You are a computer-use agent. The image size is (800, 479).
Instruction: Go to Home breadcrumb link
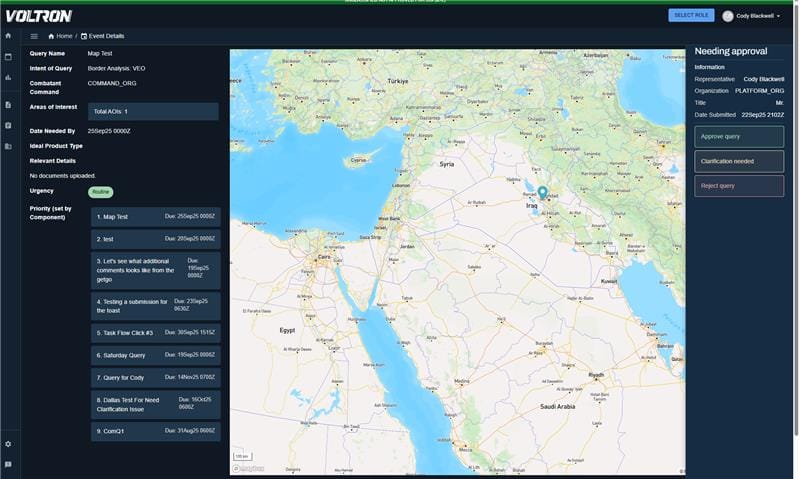(x=60, y=36)
